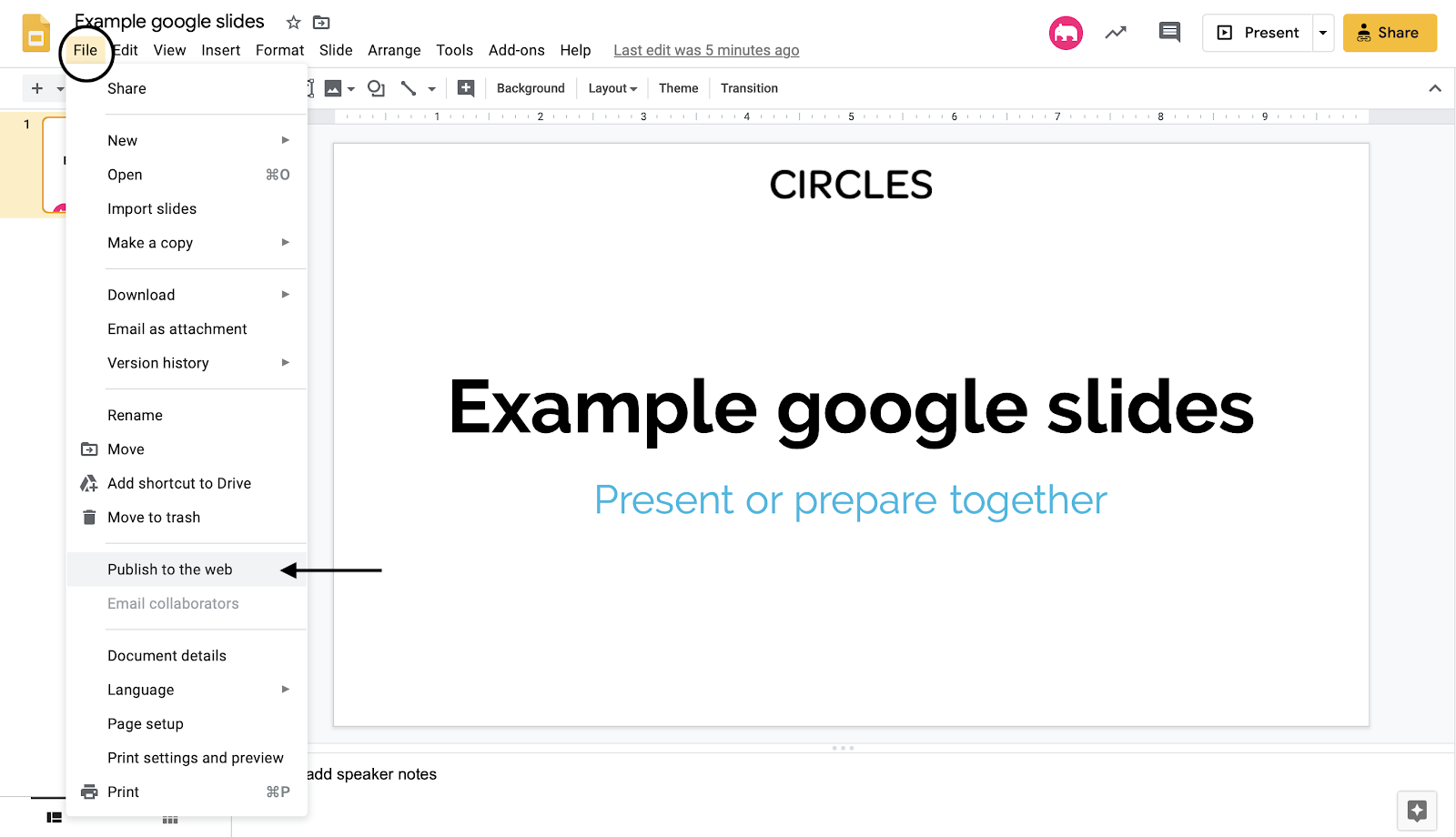The width and height of the screenshot is (1456, 837).
Task: Open the Tools menu
Action: 455,50
